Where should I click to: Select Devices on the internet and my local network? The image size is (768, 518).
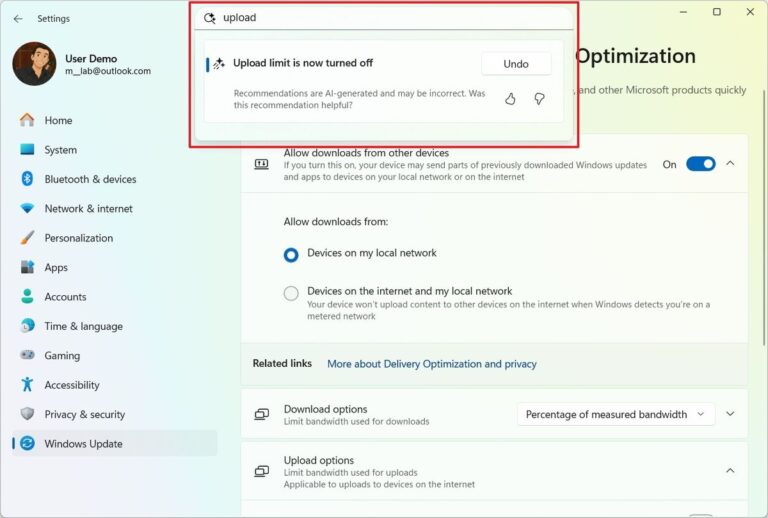point(291,293)
